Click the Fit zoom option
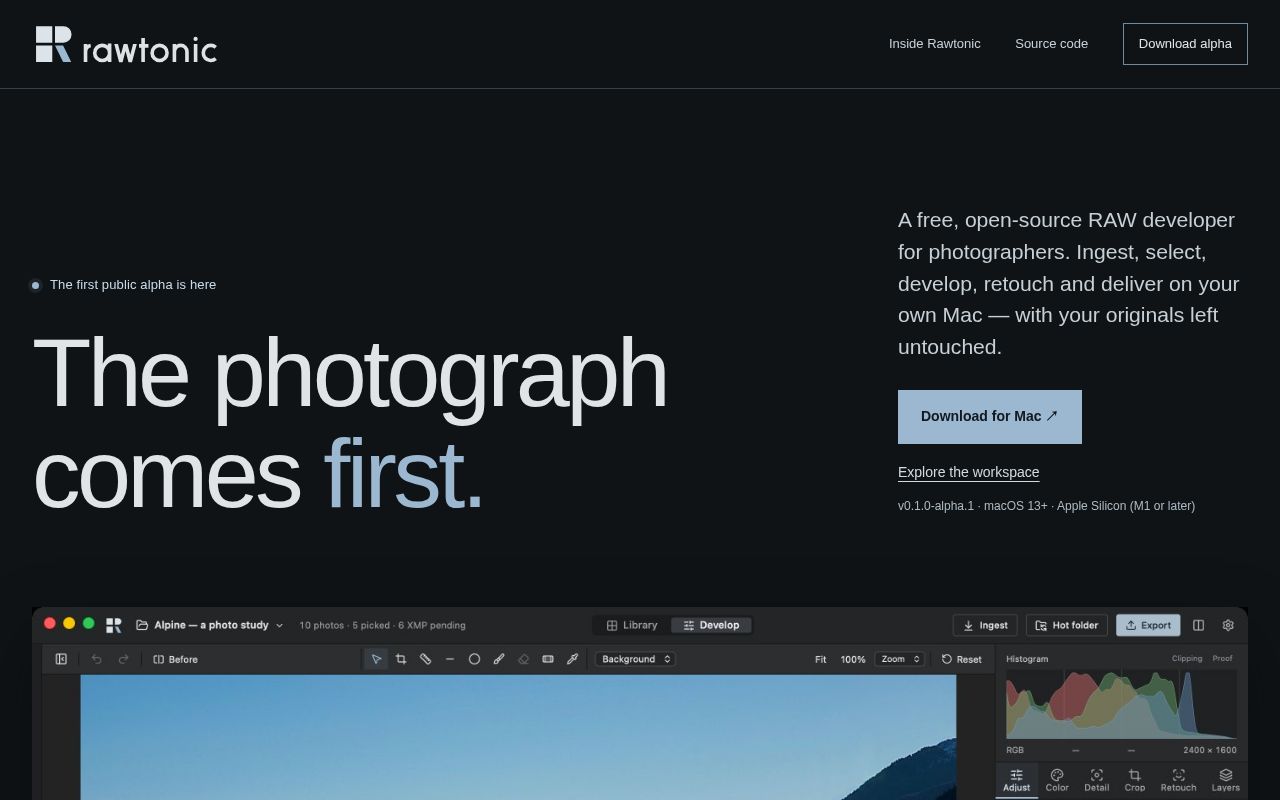 [x=821, y=659]
